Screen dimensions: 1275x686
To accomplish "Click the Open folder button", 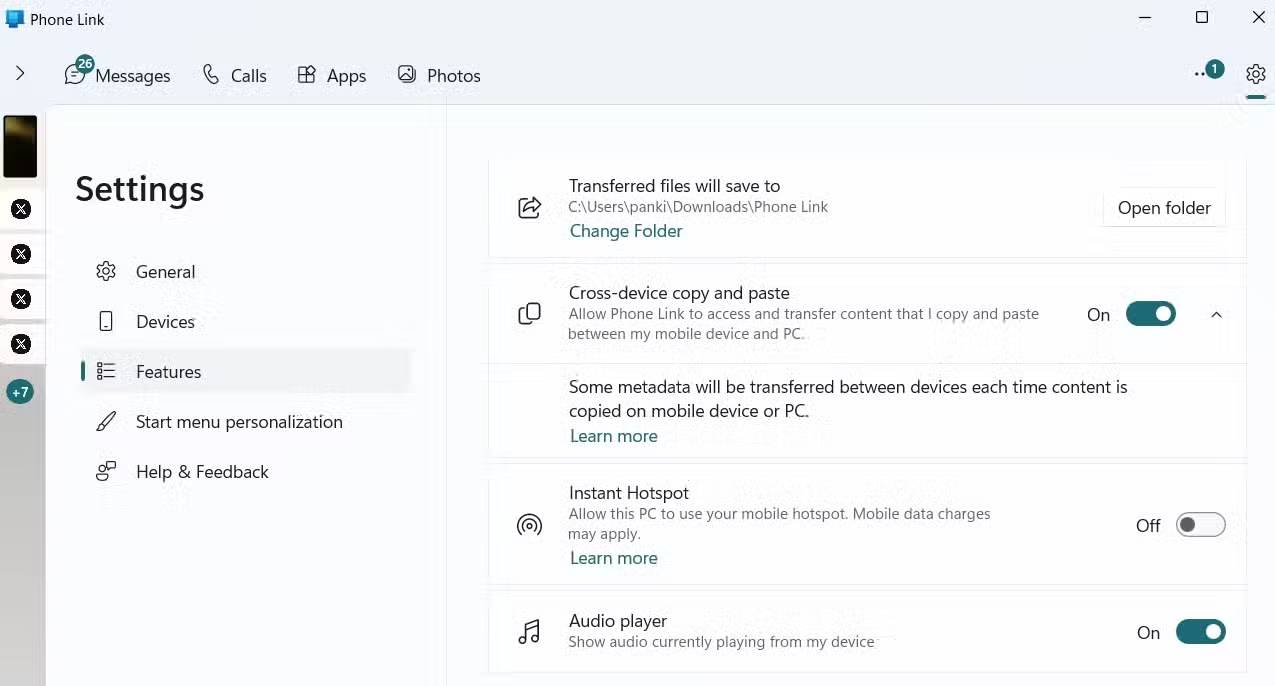I will [1164, 208].
